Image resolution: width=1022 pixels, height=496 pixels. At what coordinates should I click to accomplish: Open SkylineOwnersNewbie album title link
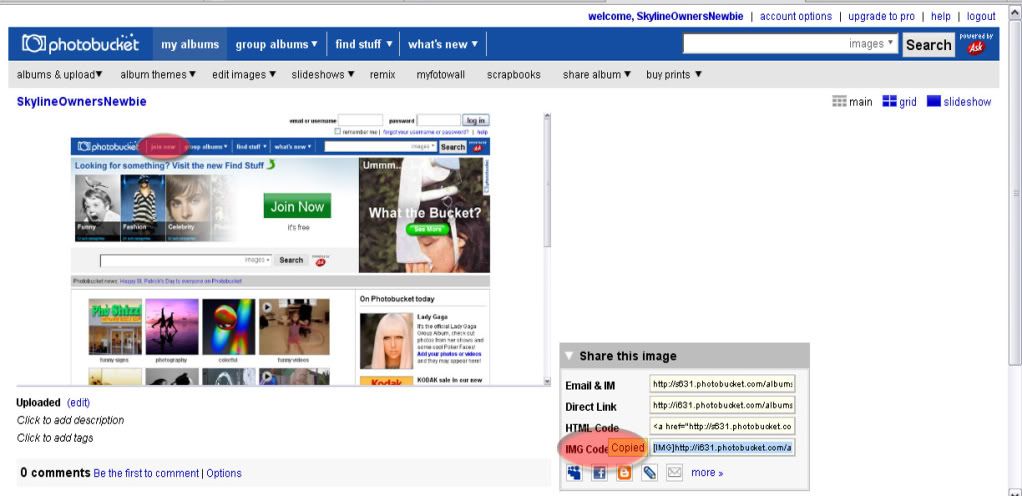(x=81, y=102)
